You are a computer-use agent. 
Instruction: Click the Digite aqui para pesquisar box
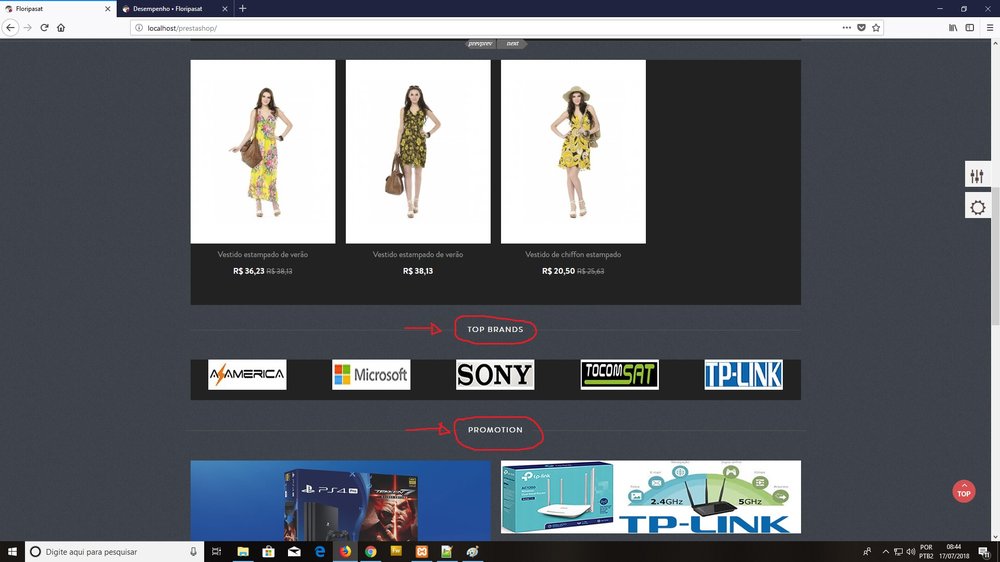coord(115,552)
